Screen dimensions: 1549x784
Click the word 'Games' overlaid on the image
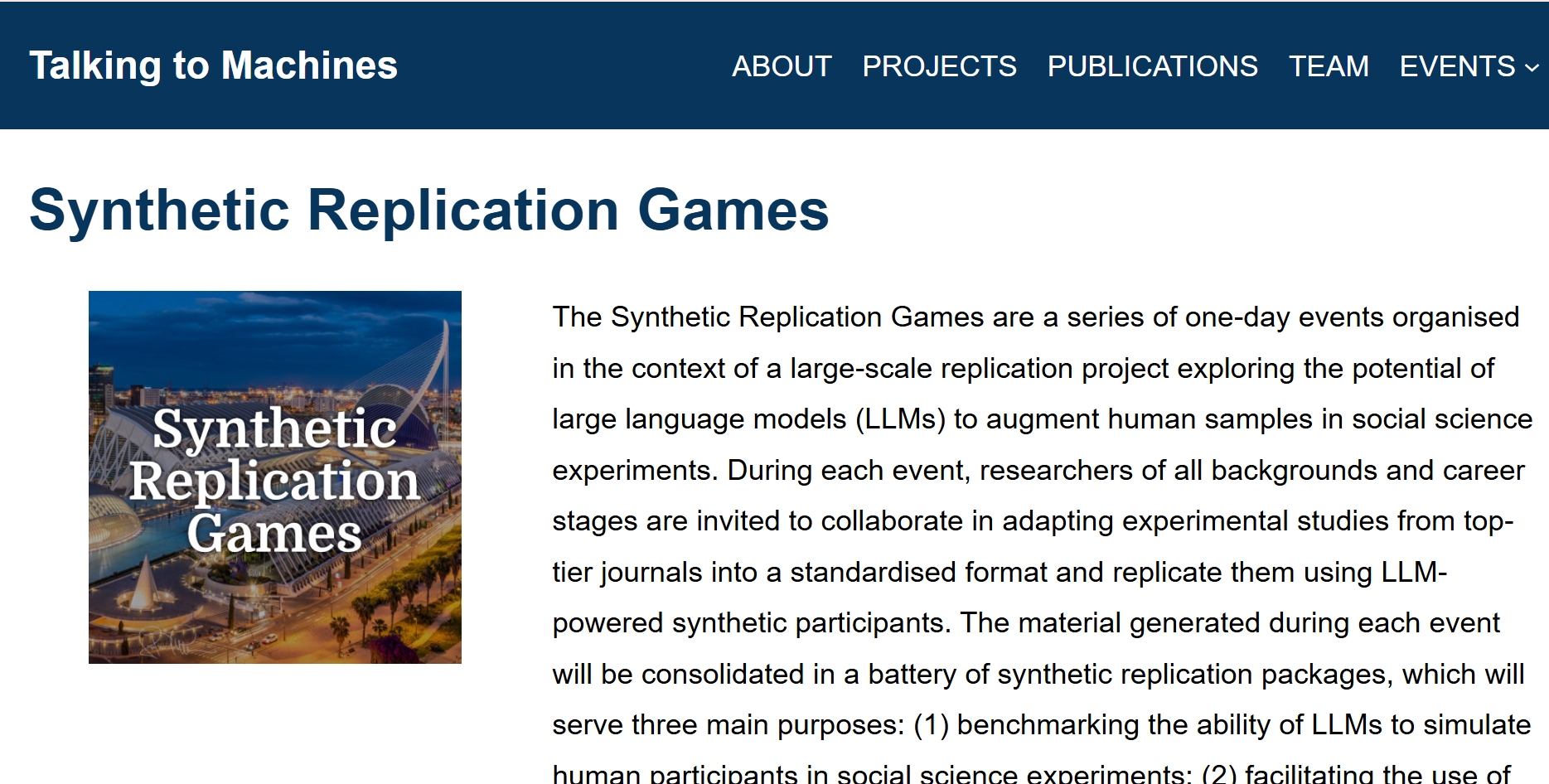point(274,533)
